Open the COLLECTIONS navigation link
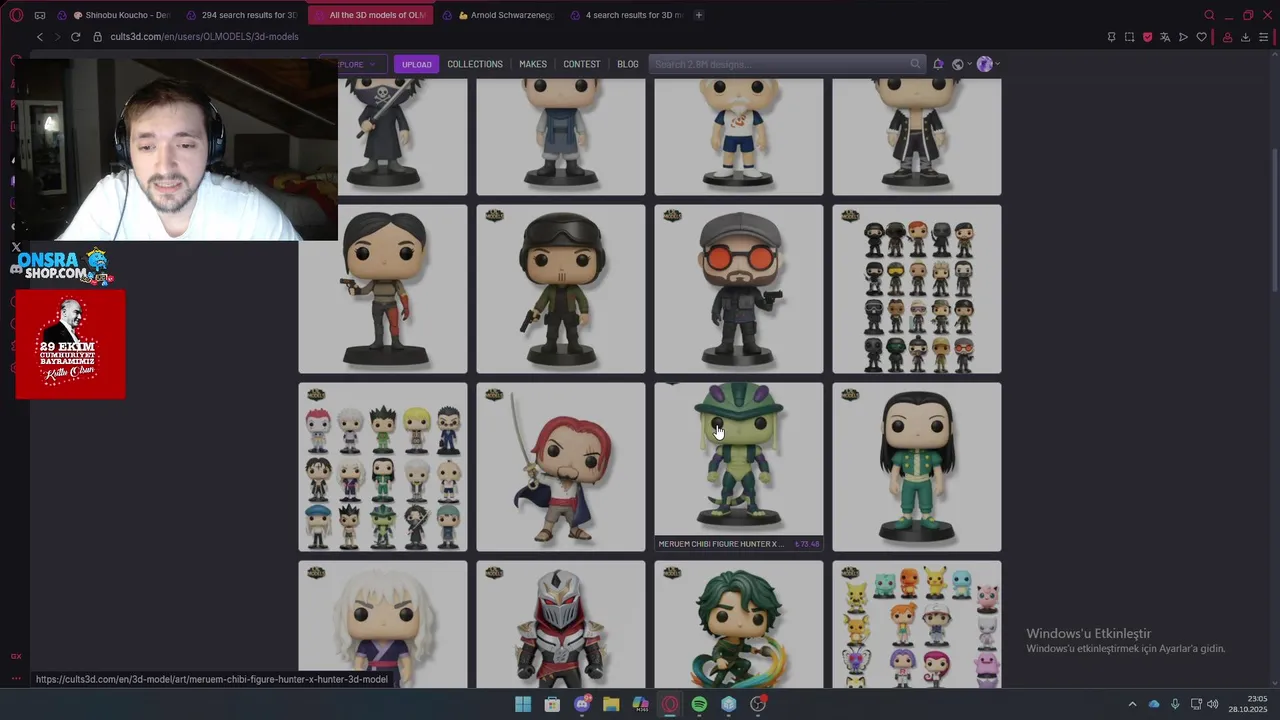 click(x=475, y=64)
